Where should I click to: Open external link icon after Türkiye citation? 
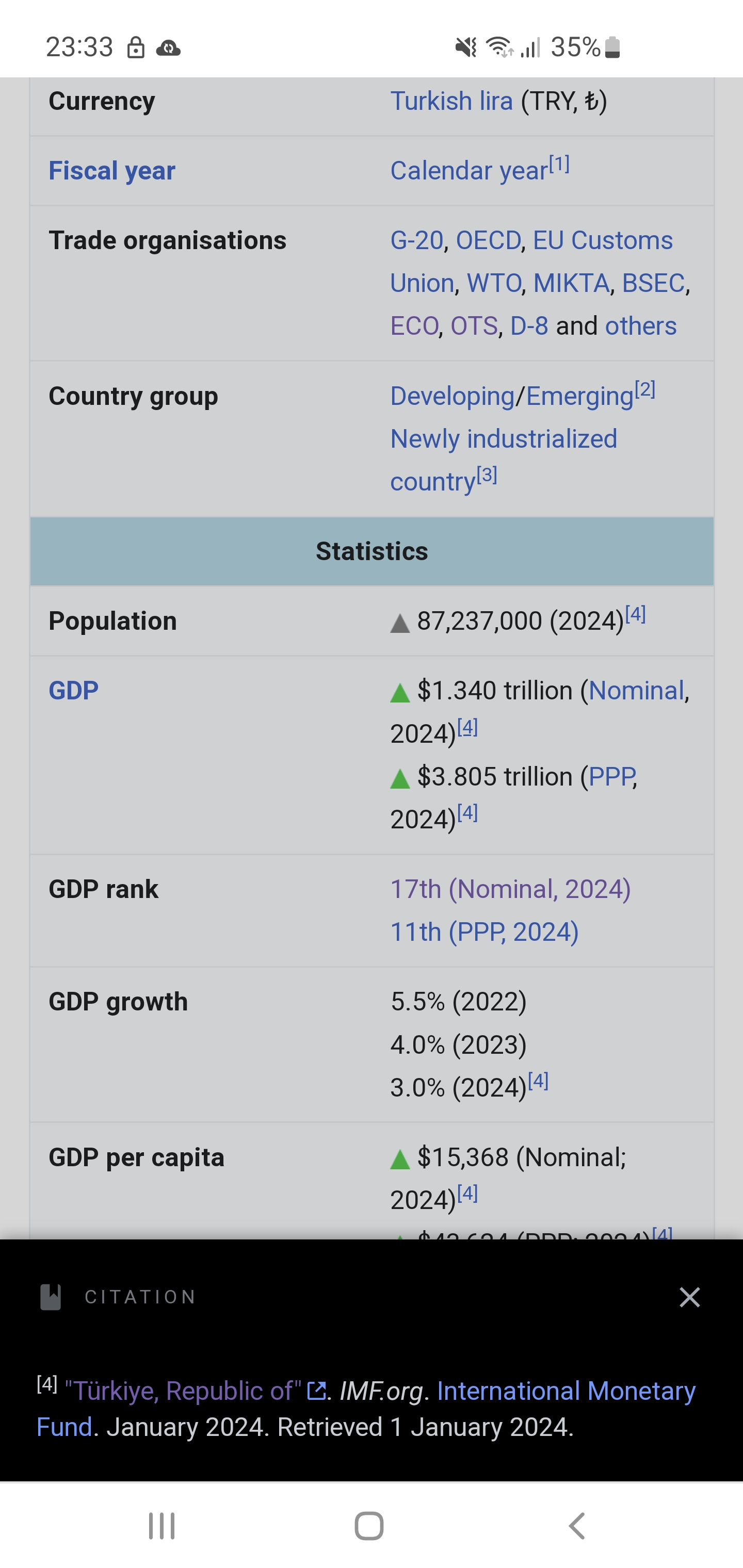(x=316, y=1391)
